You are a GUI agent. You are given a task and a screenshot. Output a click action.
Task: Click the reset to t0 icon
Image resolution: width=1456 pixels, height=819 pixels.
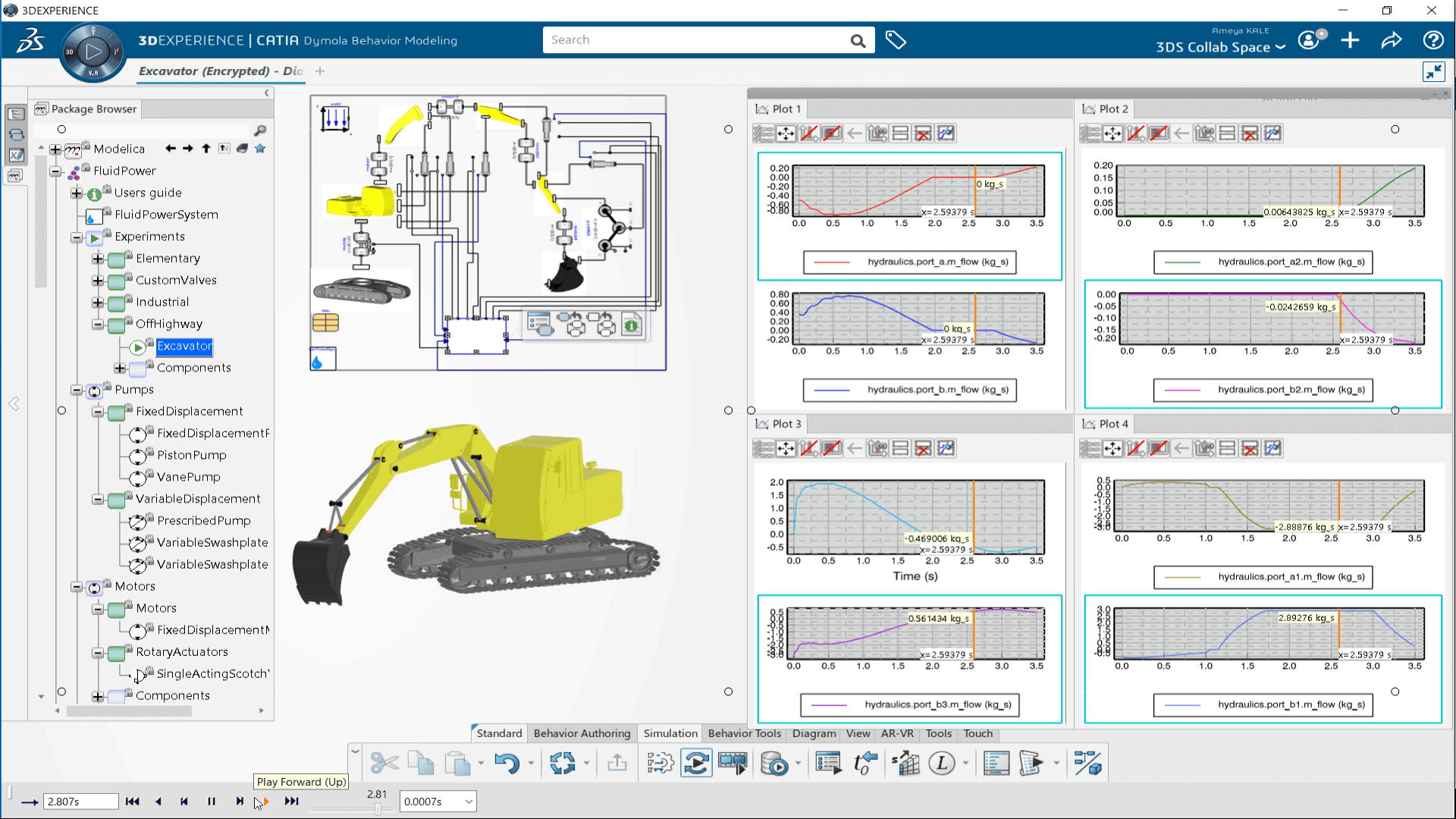(864, 763)
